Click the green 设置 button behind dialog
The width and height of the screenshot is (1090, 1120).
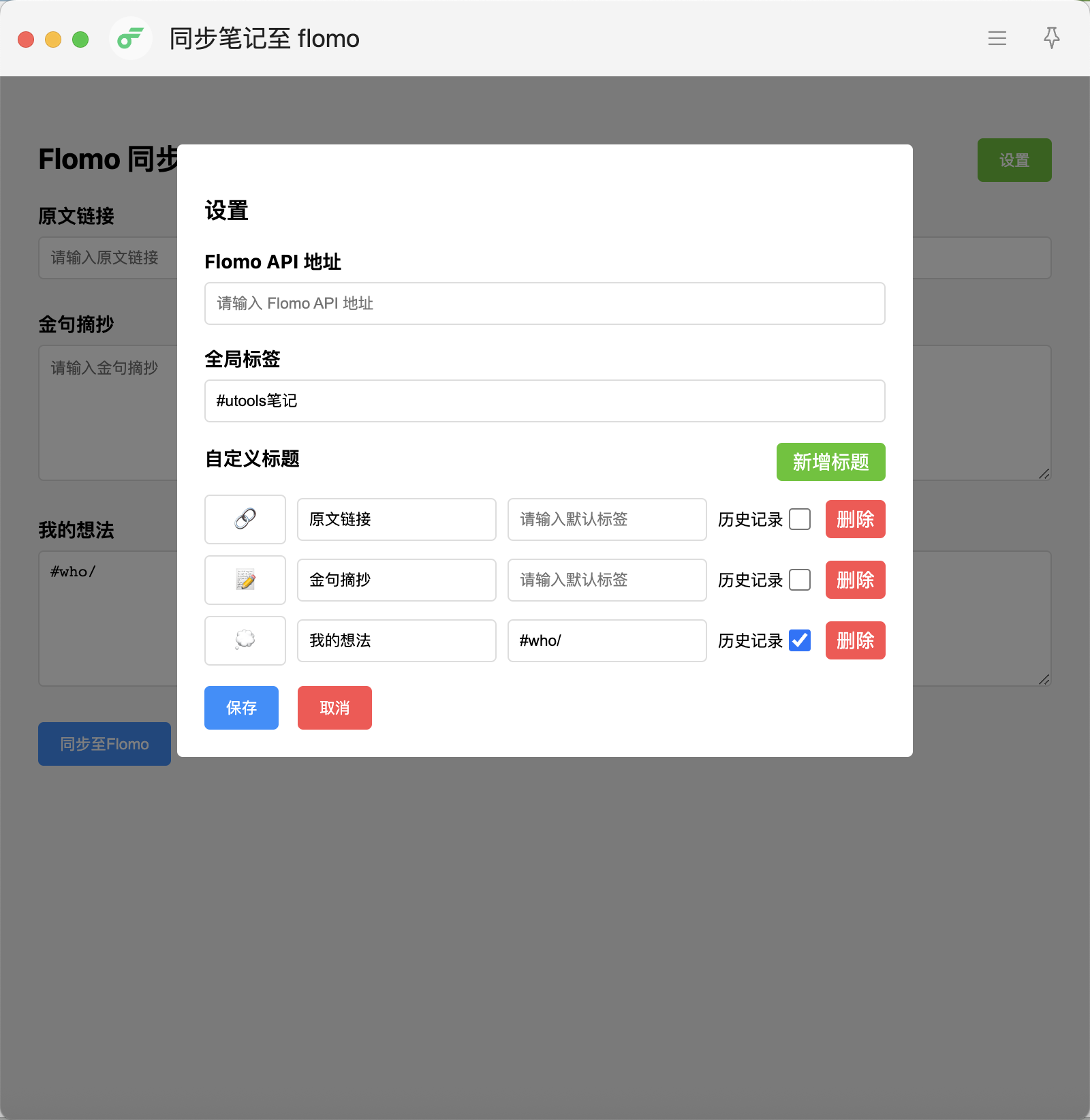[1014, 160]
